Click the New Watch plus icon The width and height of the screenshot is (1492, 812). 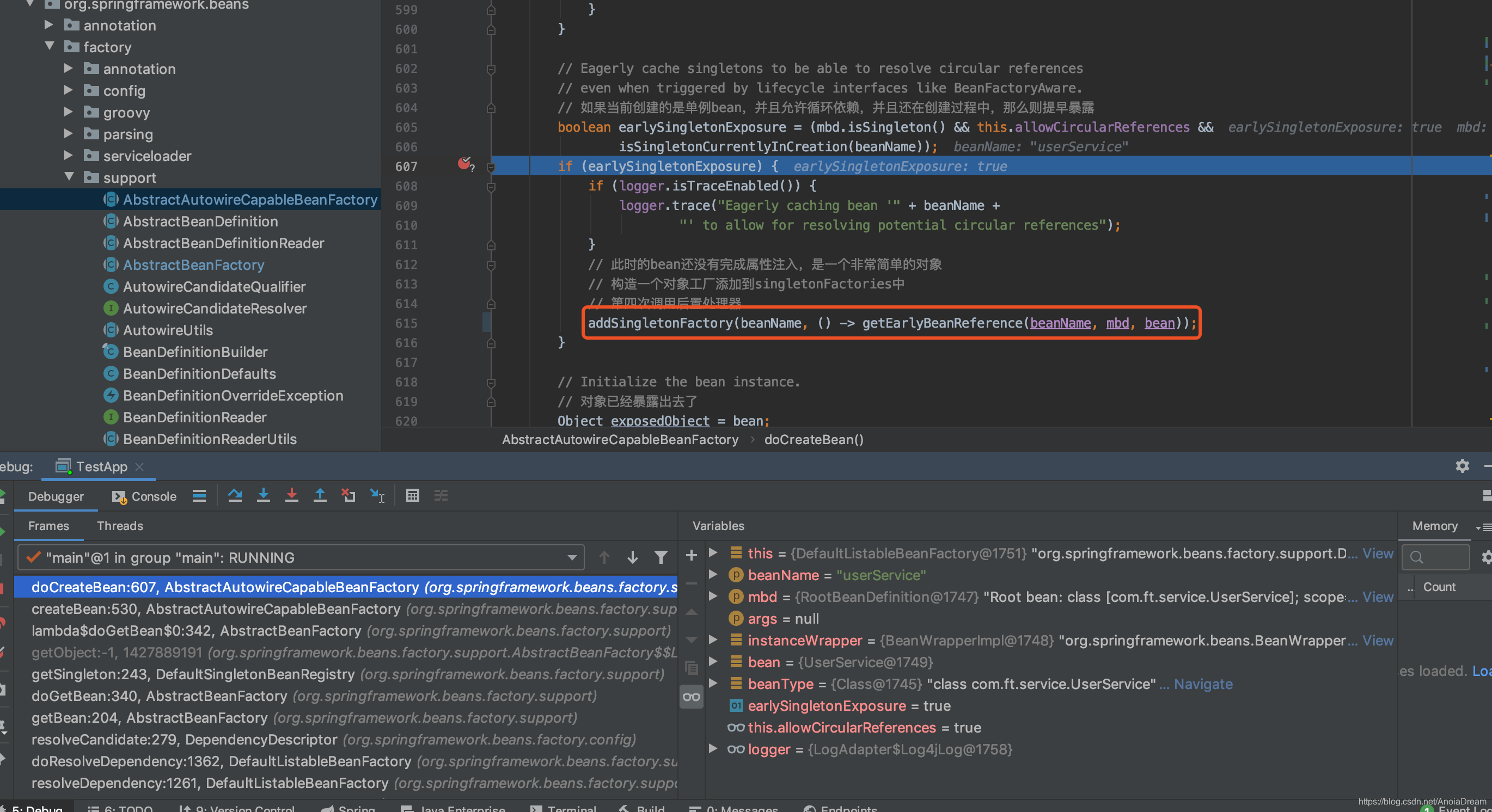pyautogui.click(x=691, y=555)
